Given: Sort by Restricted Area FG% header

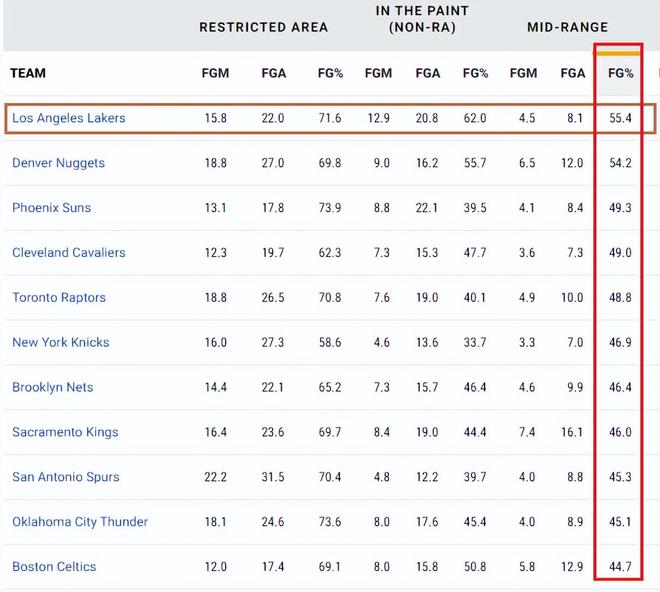Looking at the screenshot, I should [330, 73].
